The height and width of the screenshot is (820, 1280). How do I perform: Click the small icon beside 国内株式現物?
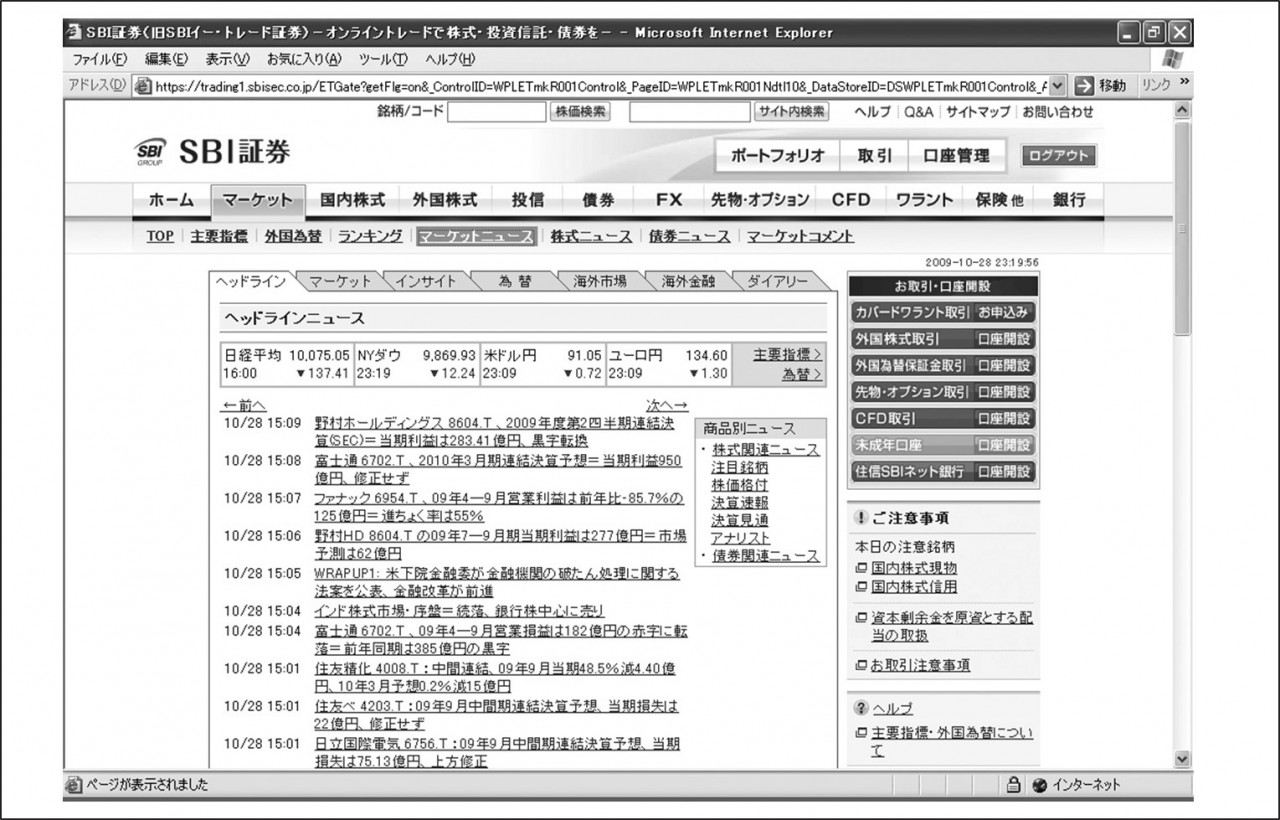(861, 566)
